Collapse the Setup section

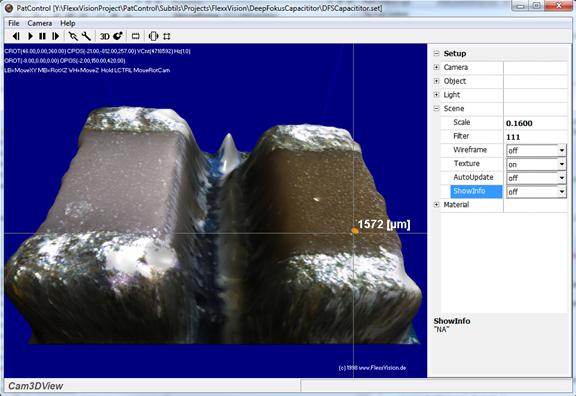(x=436, y=53)
